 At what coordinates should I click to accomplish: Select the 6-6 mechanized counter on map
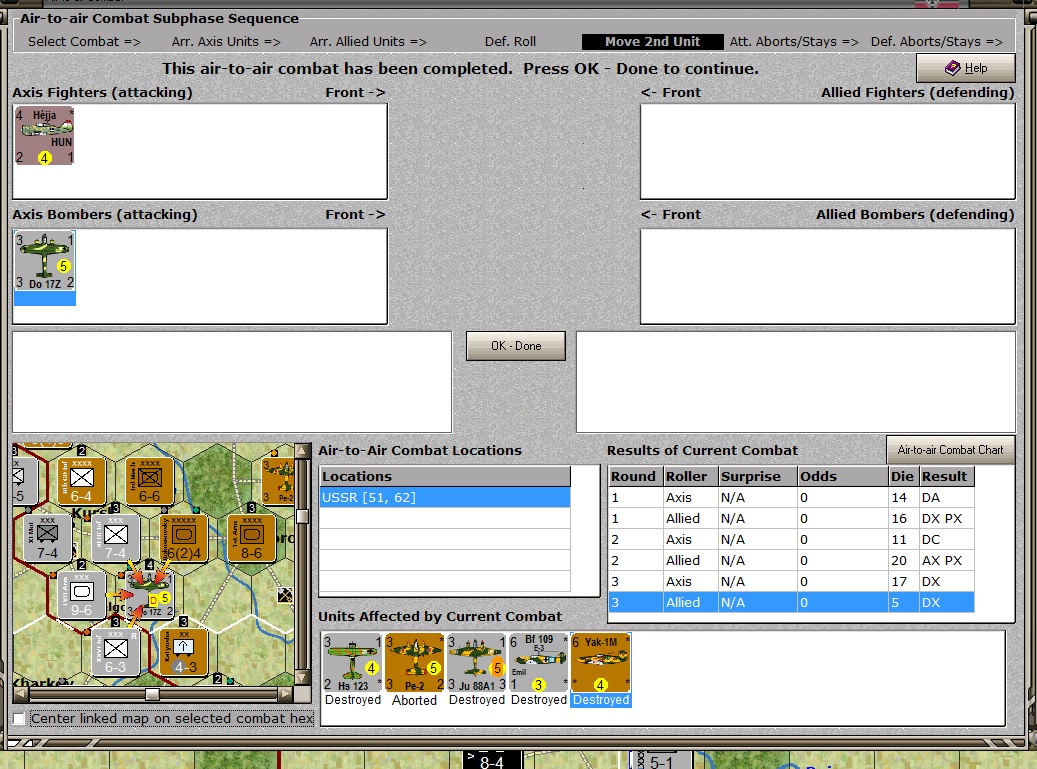coord(149,481)
